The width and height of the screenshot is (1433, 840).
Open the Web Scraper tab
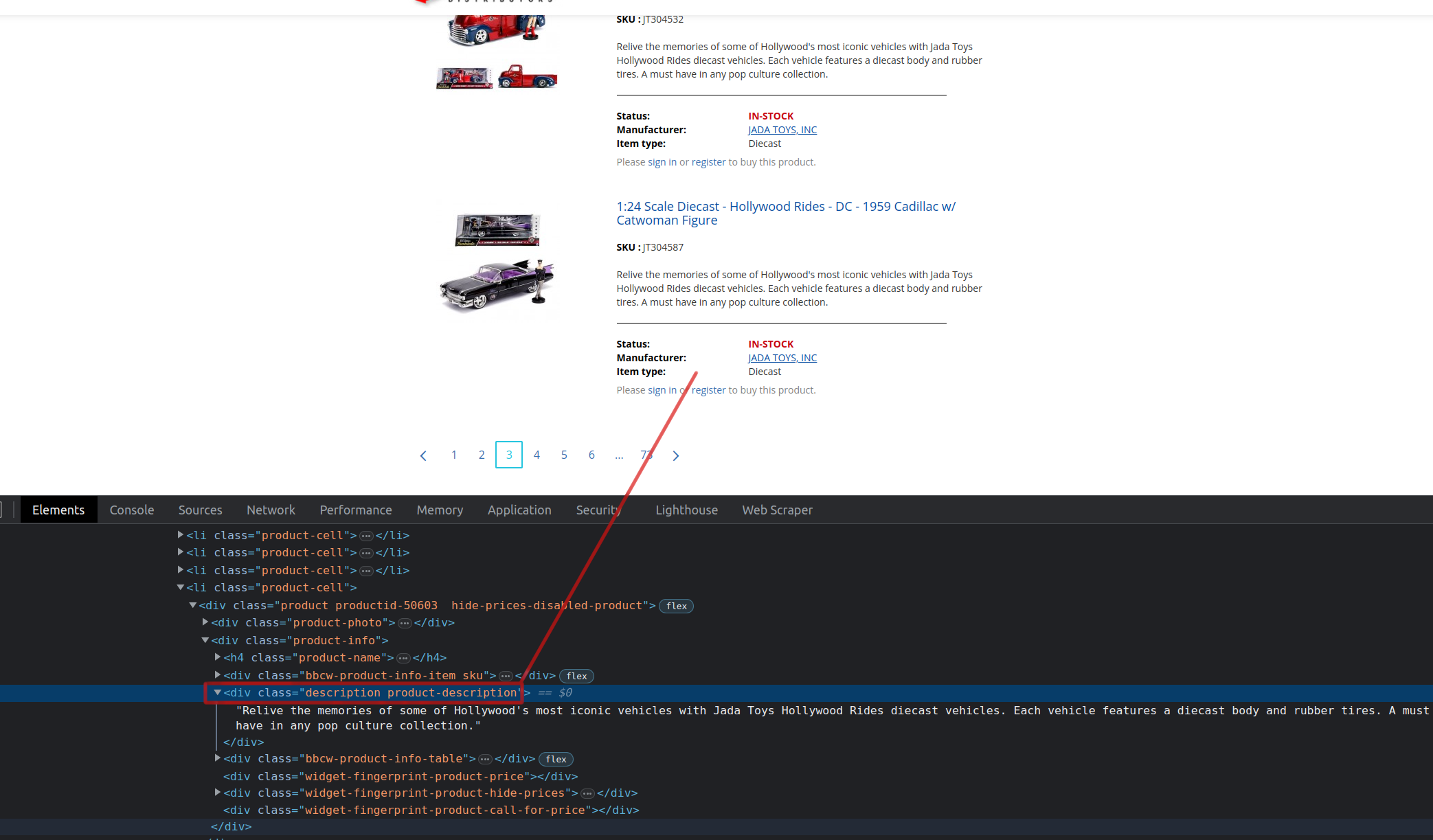(777, 510)
